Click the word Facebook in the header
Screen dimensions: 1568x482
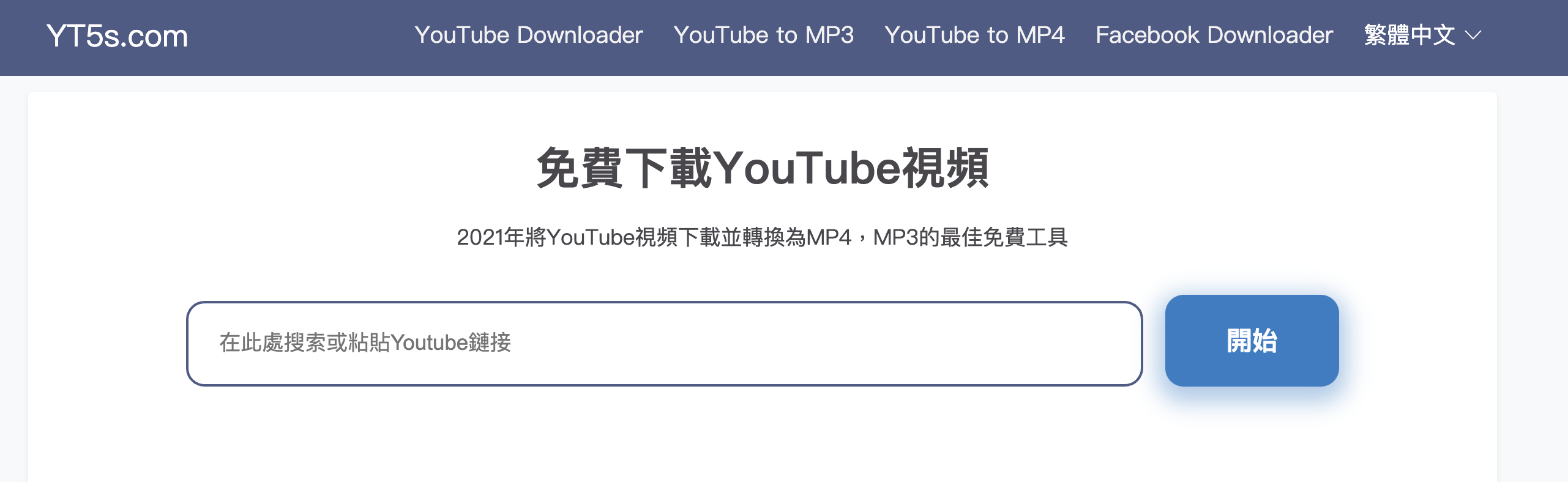click(x=1148, y=35)
